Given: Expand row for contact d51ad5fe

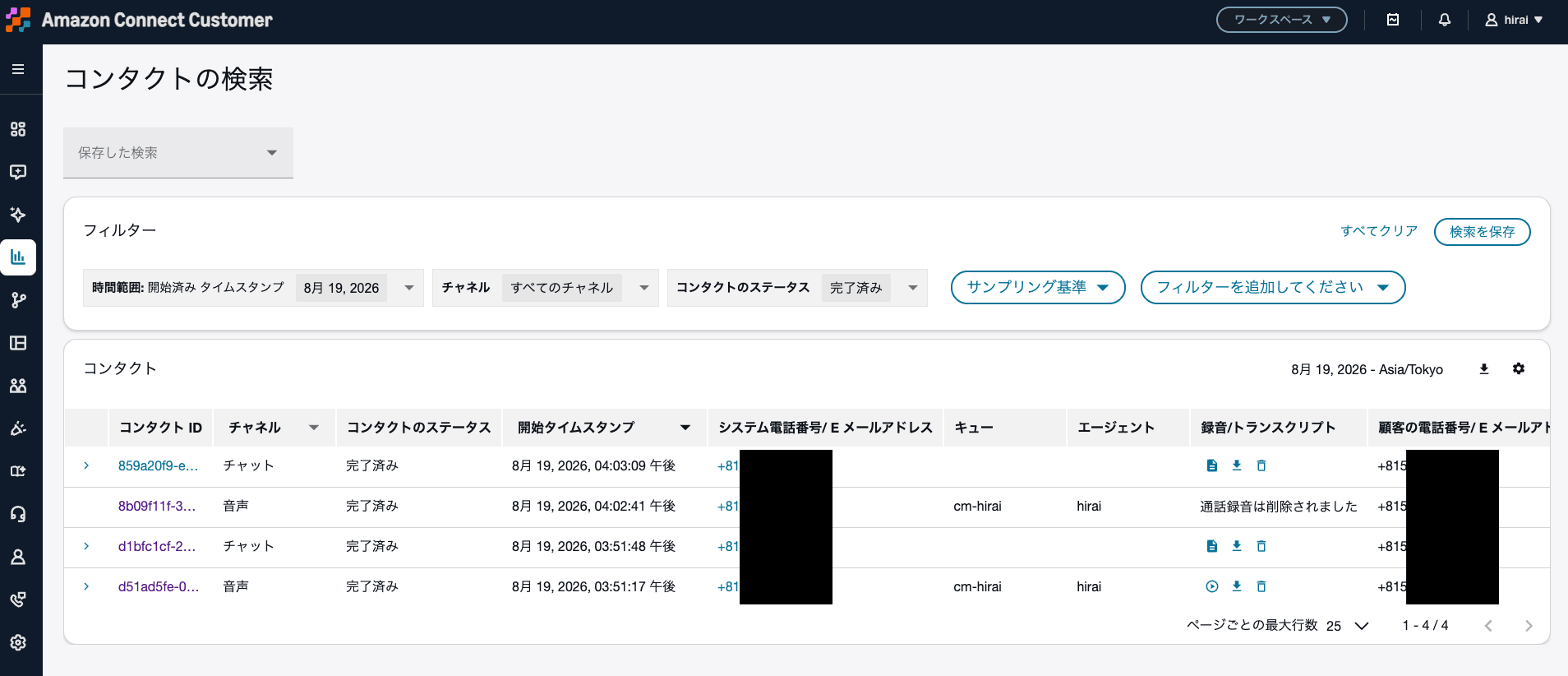Looking at the screenshot, I should pos(86,586).
